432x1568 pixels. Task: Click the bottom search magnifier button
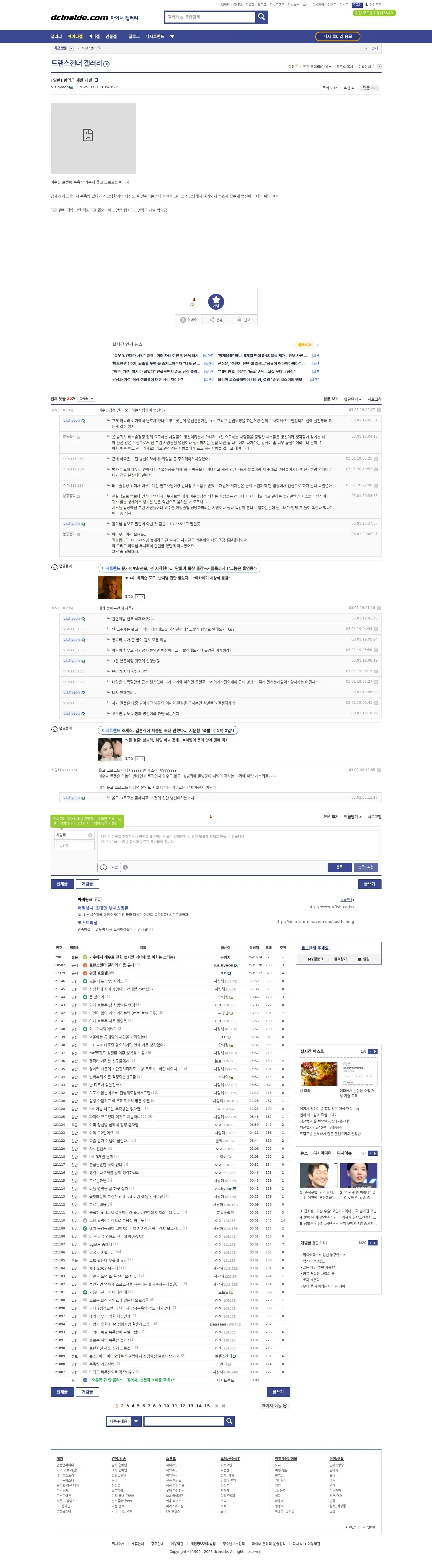tap(229, 1421)
